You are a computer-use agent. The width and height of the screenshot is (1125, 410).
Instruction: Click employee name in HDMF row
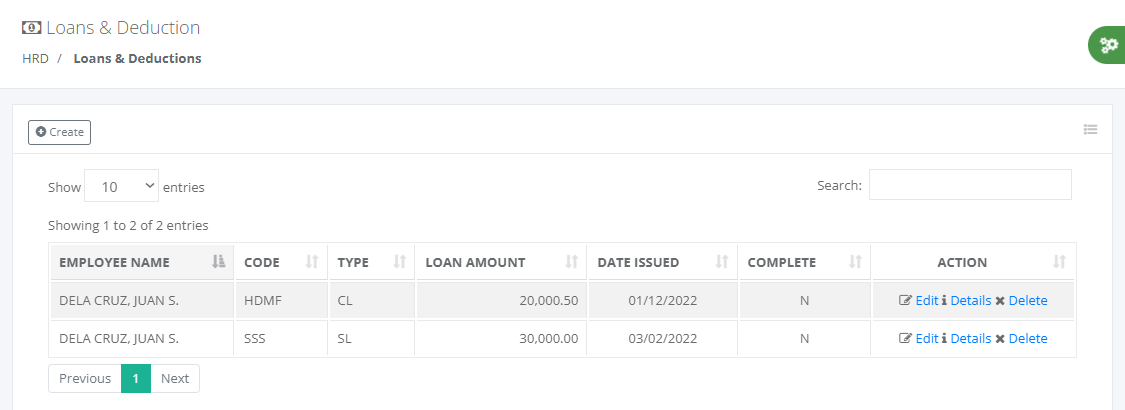(x=119, y=301)
